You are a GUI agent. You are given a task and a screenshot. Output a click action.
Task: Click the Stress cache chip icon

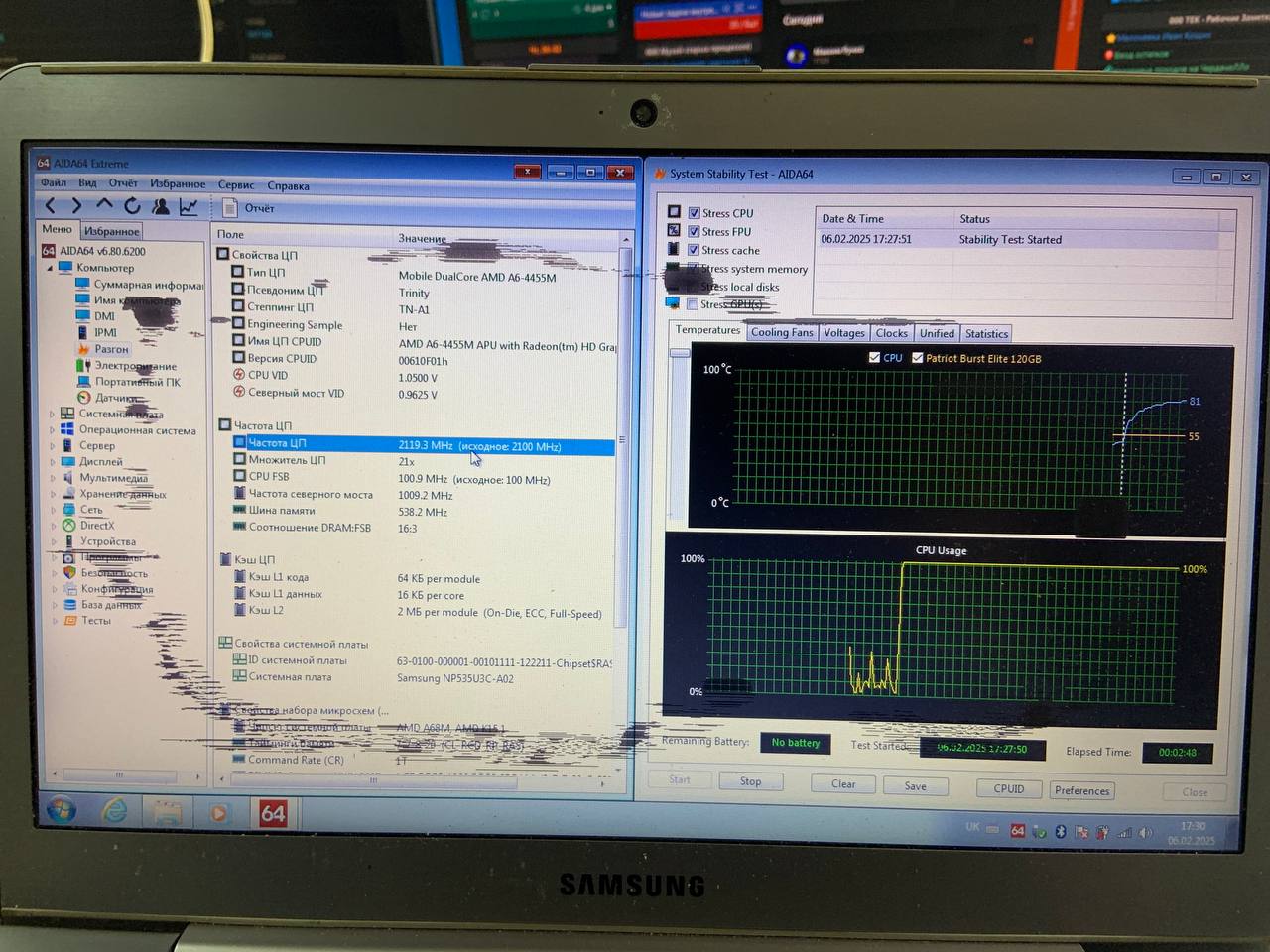674,249
